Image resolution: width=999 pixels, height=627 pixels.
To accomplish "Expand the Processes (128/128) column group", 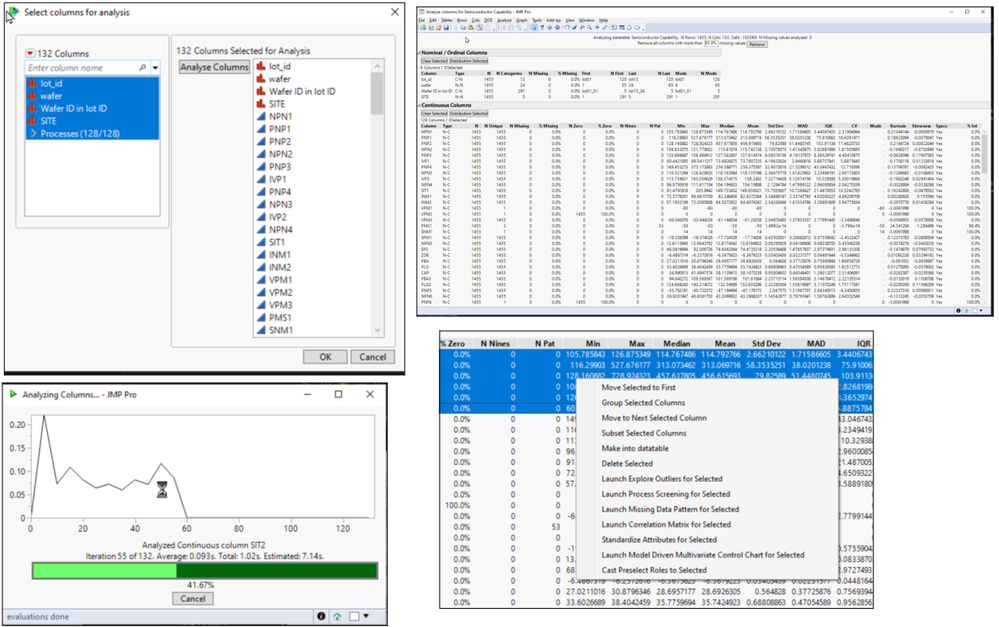I will 33,133.
